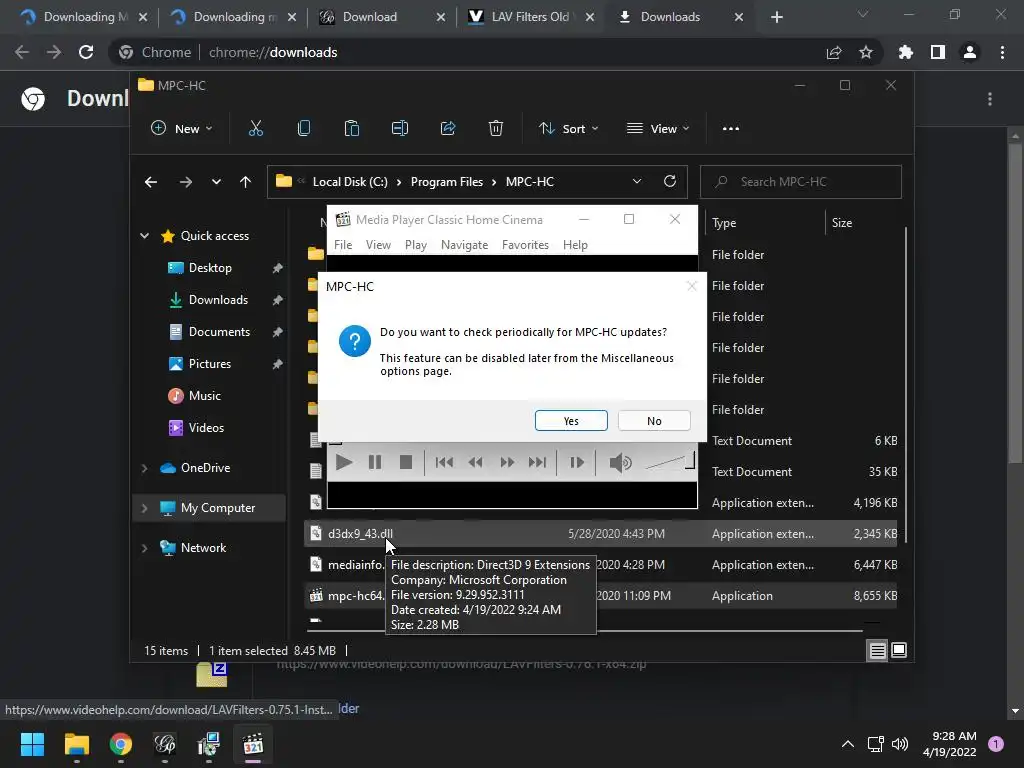Click the Delete trash icon in Explorer

[x=496, y=129]
